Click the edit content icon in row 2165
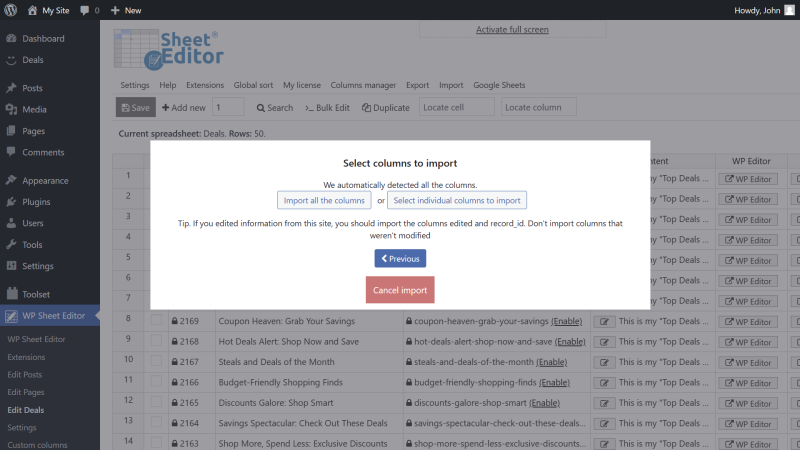Image resolution: width=800 pixels, height=450 pixels. [604, 403]
